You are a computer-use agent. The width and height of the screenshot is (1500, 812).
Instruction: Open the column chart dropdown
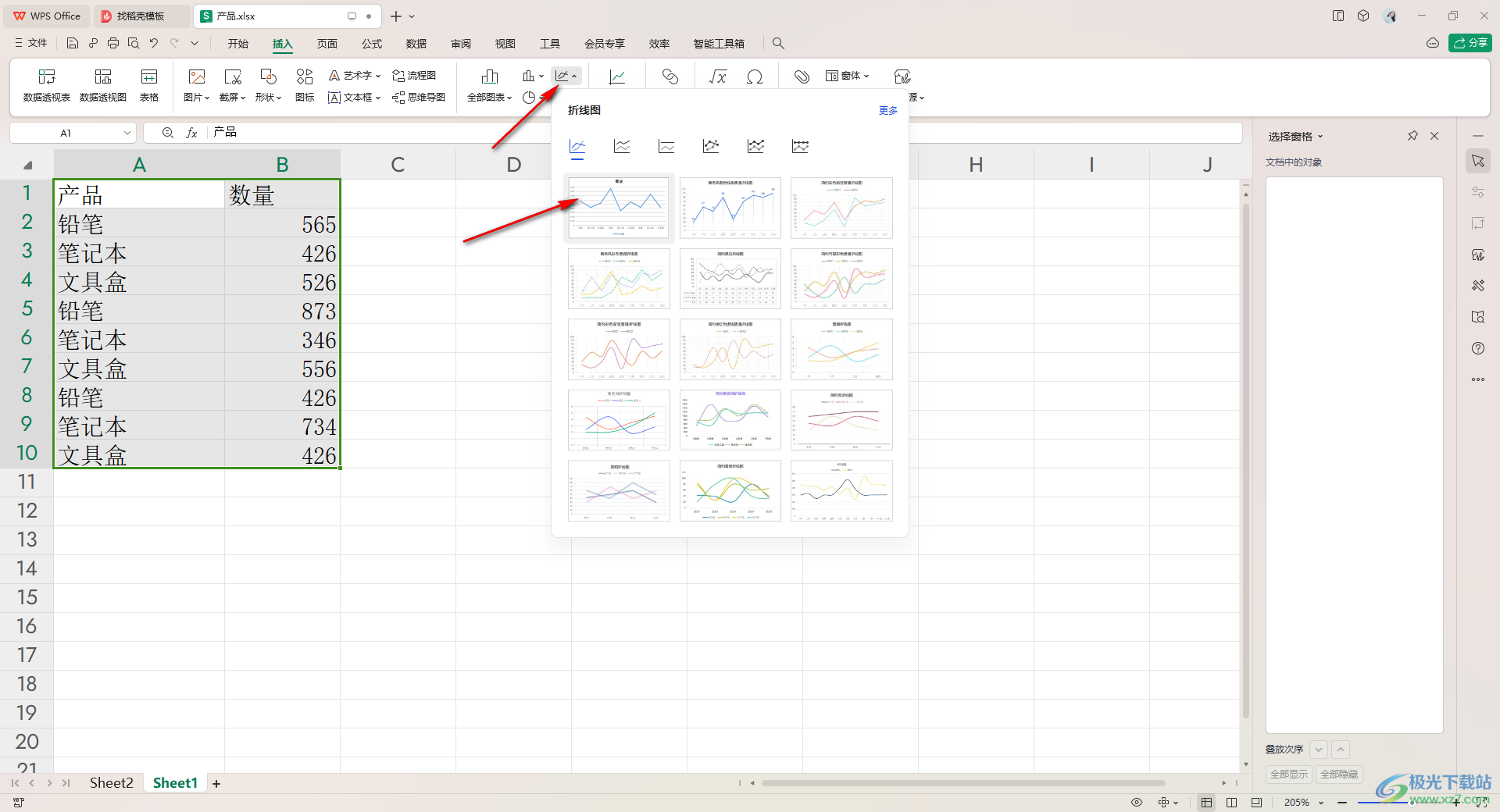click(533, 76)
